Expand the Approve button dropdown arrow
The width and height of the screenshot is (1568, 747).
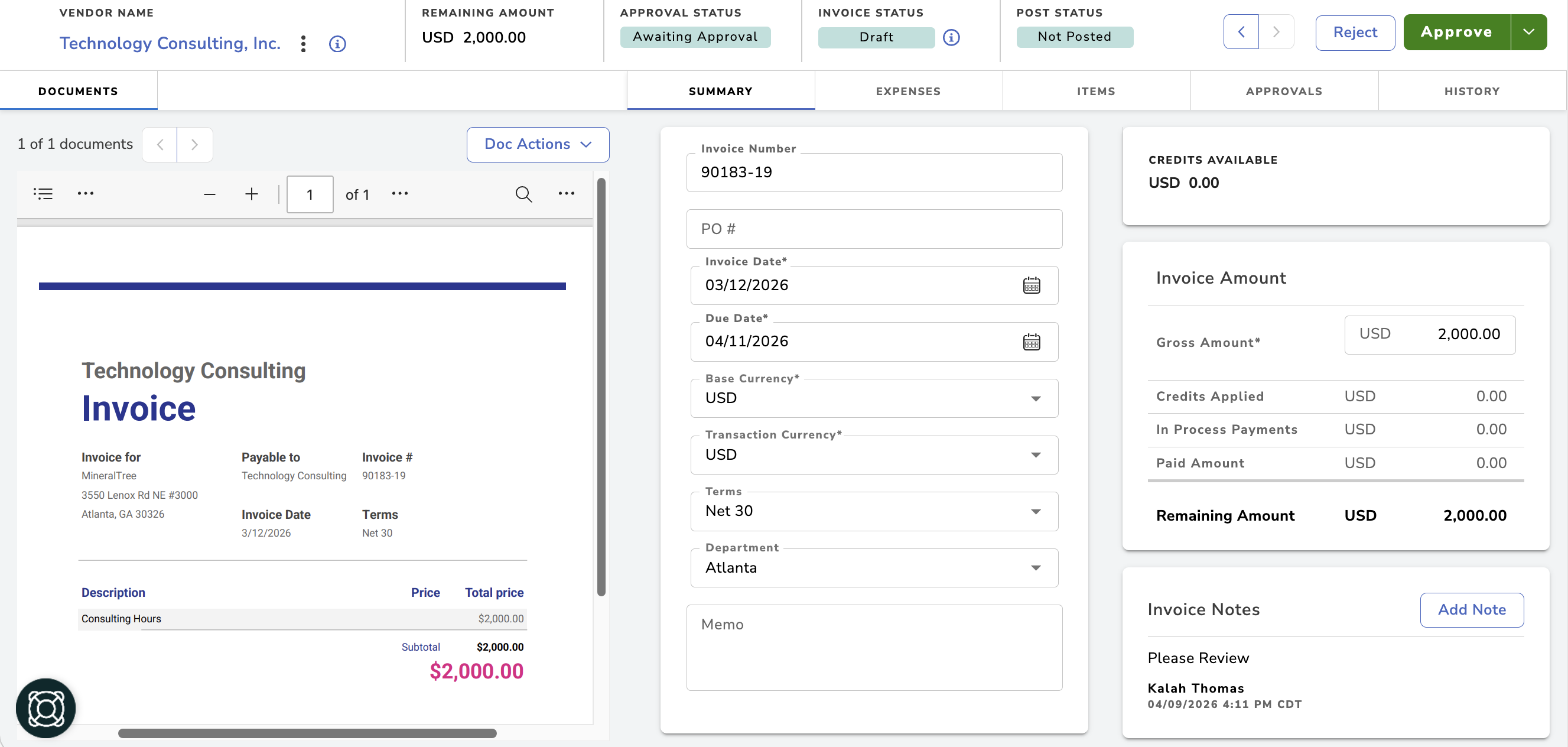click(1528, 33)
